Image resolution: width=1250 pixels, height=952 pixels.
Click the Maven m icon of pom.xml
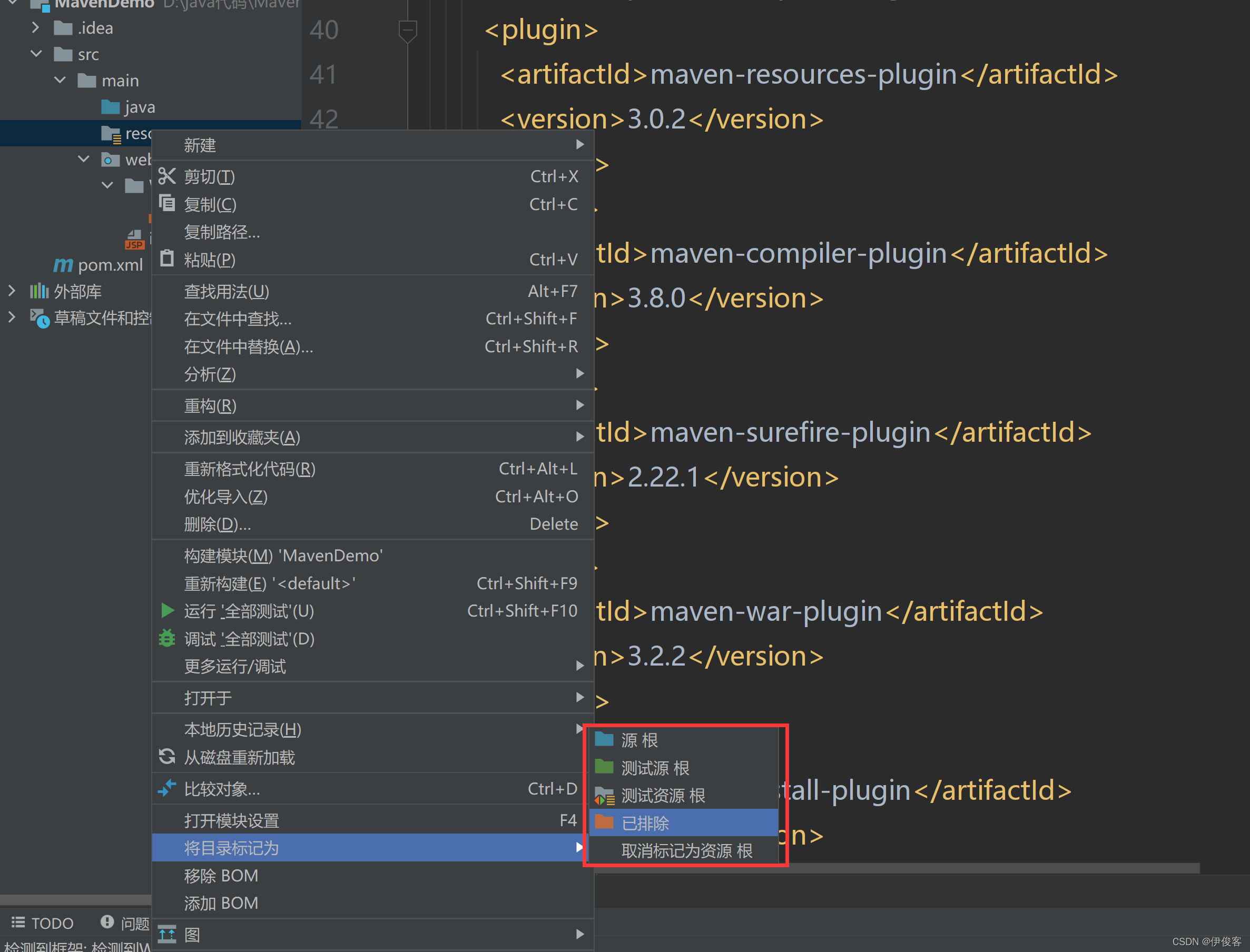click(63, 264)
